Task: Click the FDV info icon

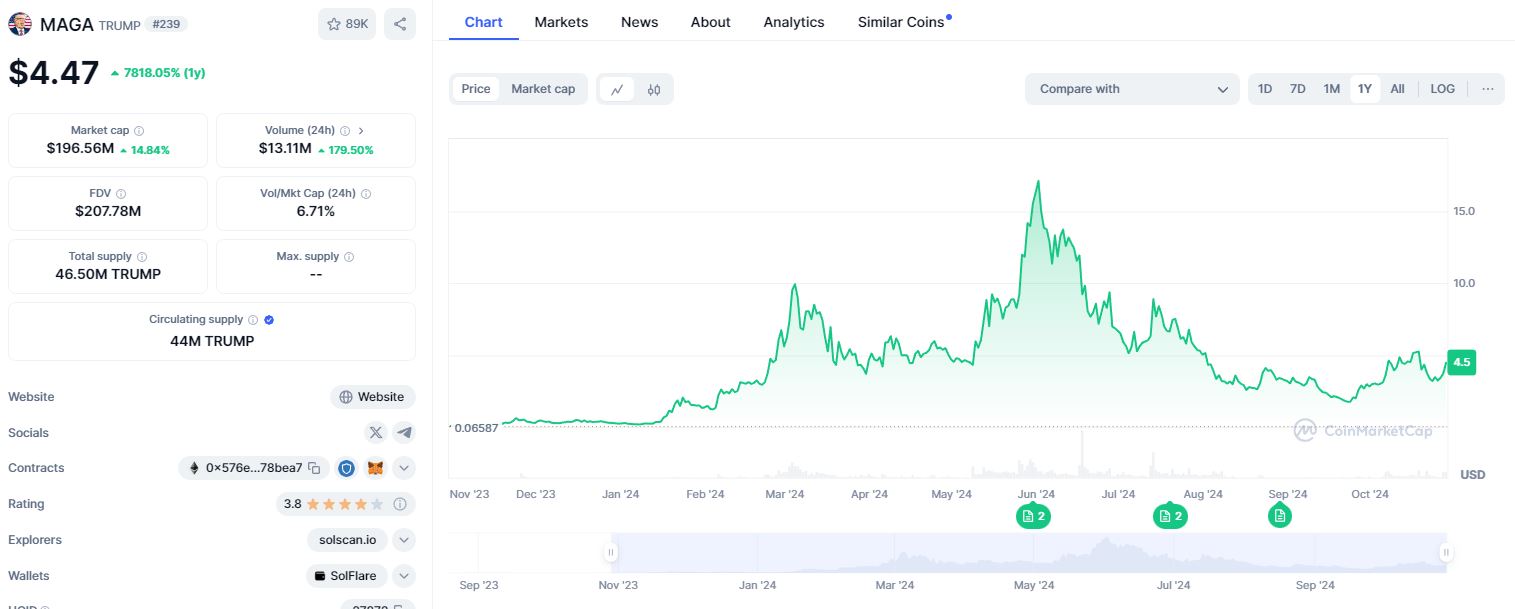Action: (121, 194)
